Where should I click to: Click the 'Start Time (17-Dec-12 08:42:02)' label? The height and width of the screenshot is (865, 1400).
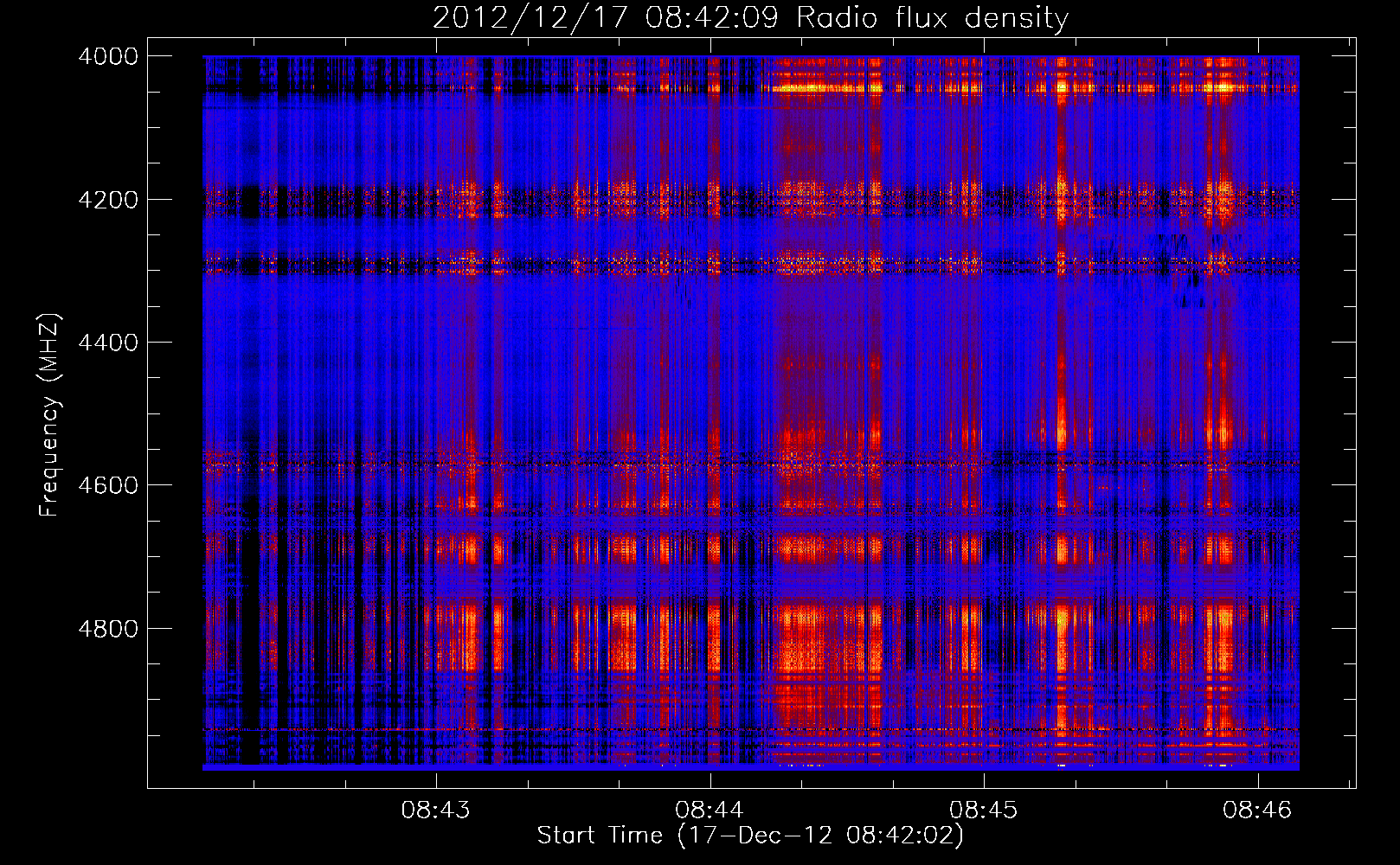tap(750, 836)
